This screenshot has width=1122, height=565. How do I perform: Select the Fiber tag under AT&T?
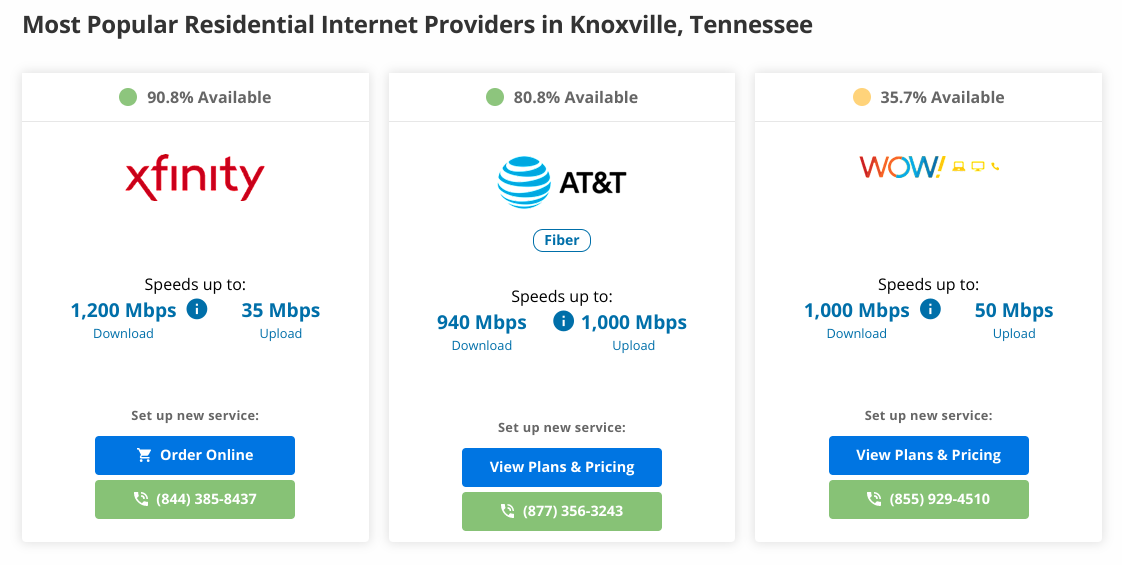coord(562,240)
